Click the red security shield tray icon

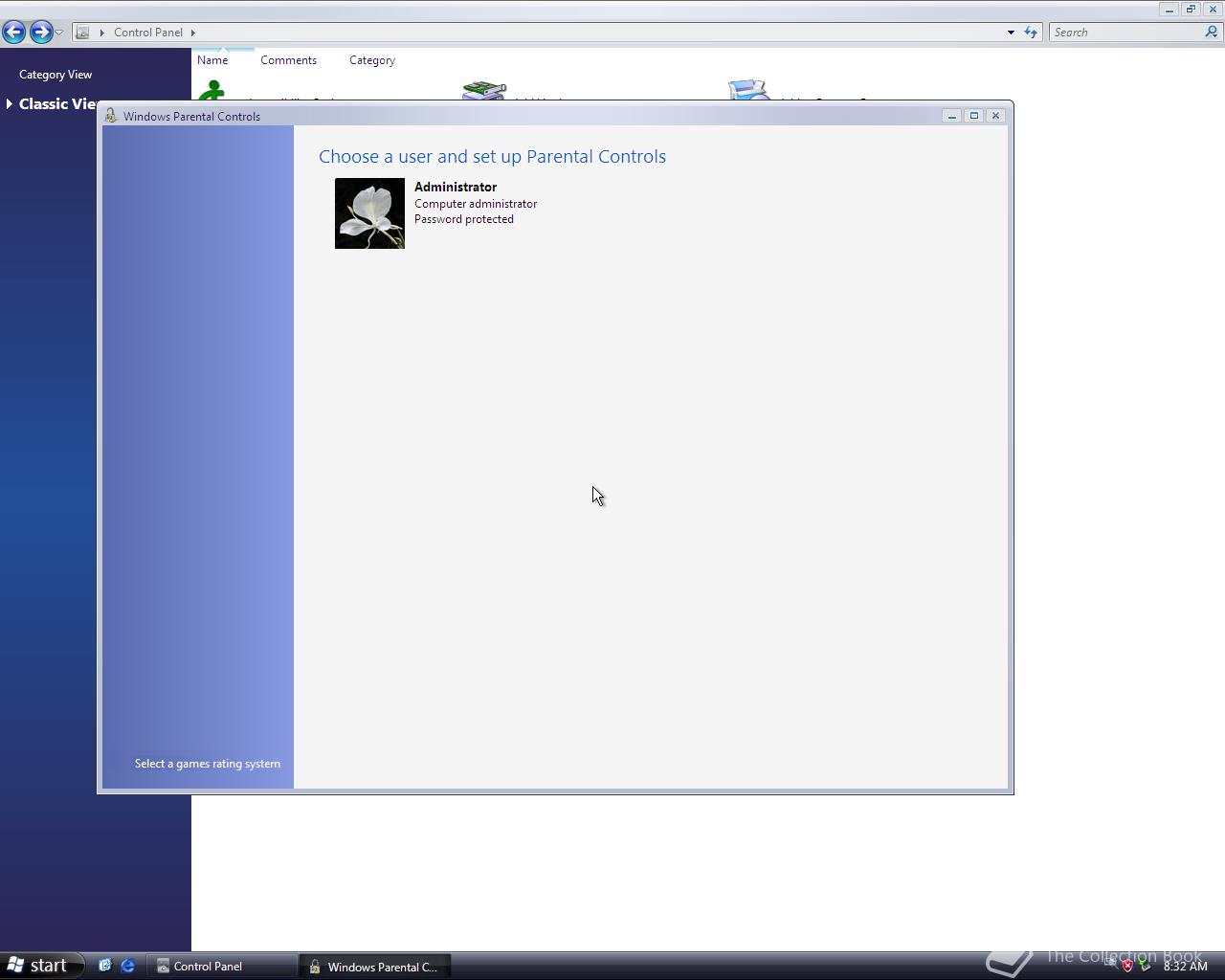(1127, 966)
